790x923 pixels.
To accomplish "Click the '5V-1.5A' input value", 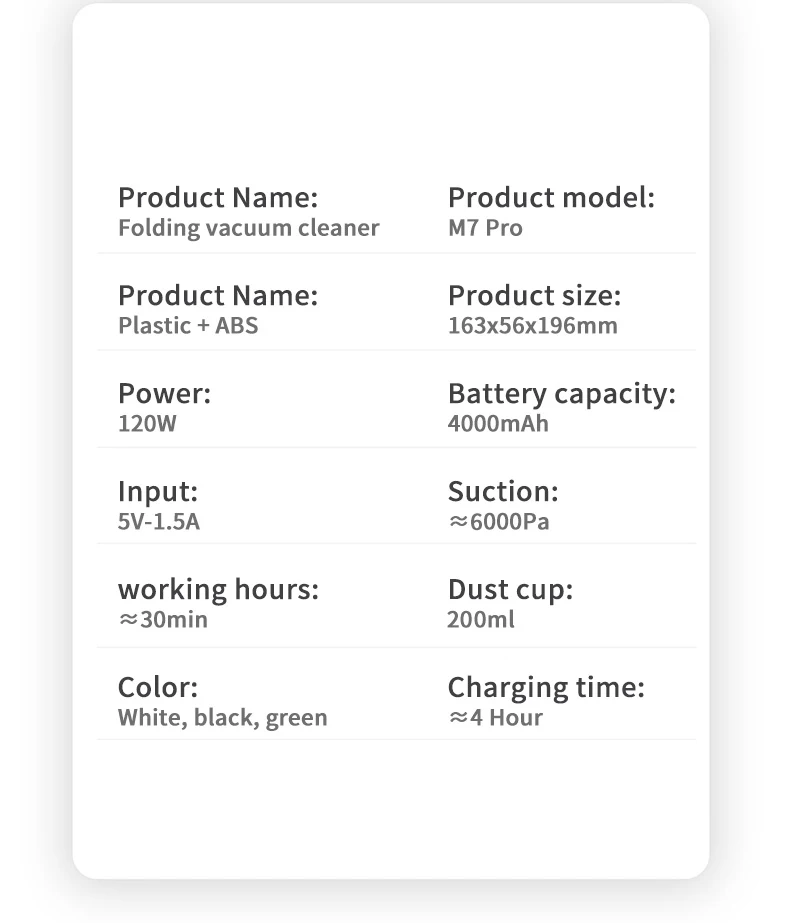I will [158, 522].
